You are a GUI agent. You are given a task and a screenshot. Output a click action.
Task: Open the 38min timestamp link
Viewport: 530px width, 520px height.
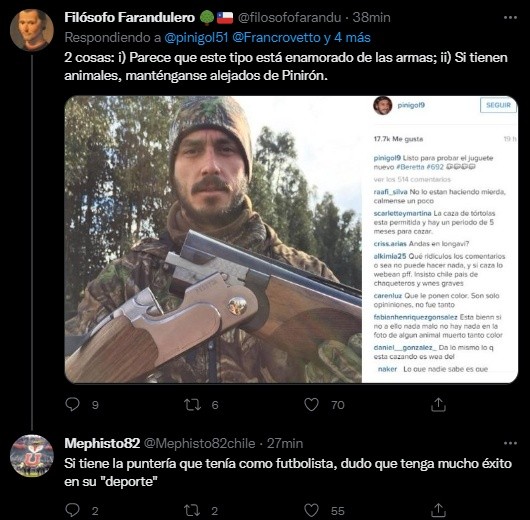[x=371, y=18]
